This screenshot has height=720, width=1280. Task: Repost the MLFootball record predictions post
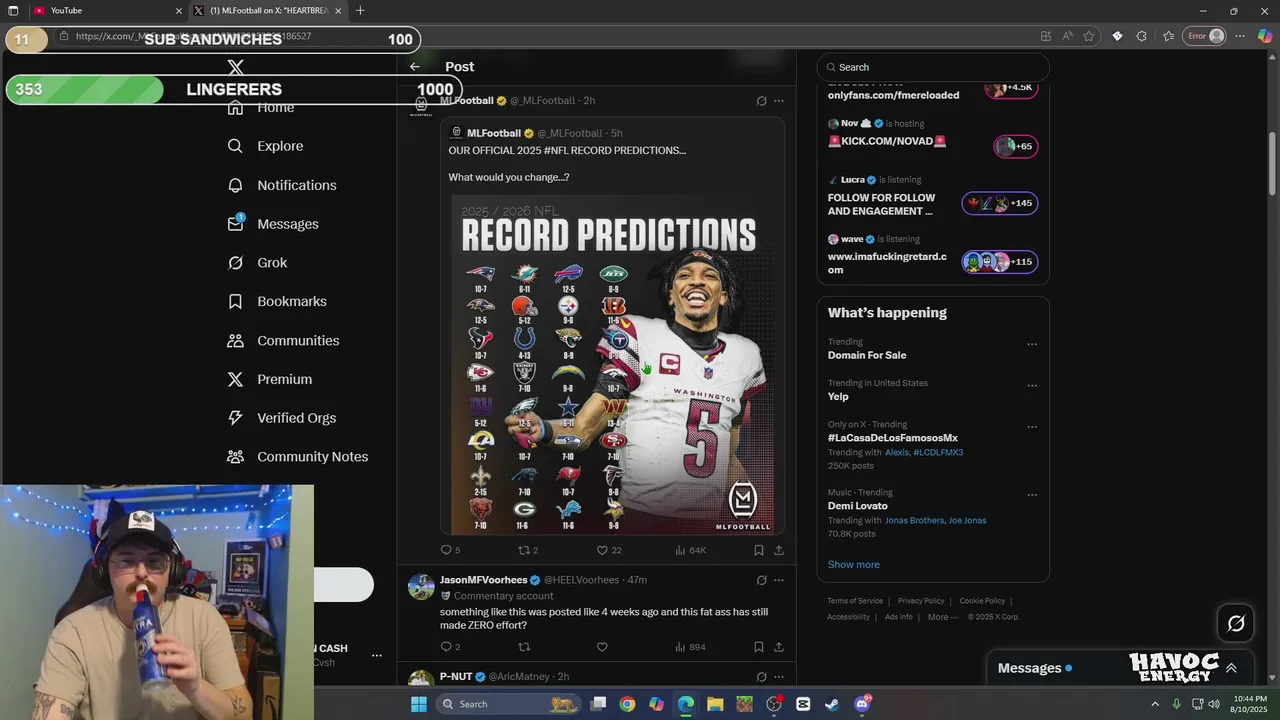(x=524, y=550)
